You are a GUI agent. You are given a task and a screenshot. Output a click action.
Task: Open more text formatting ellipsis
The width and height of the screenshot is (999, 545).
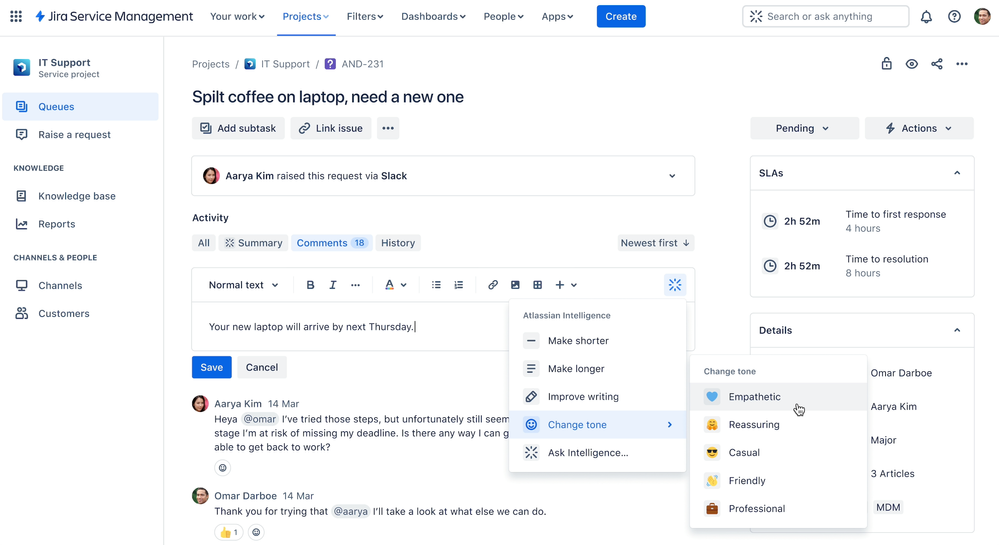pyautogui.click(x=356, y=285)
